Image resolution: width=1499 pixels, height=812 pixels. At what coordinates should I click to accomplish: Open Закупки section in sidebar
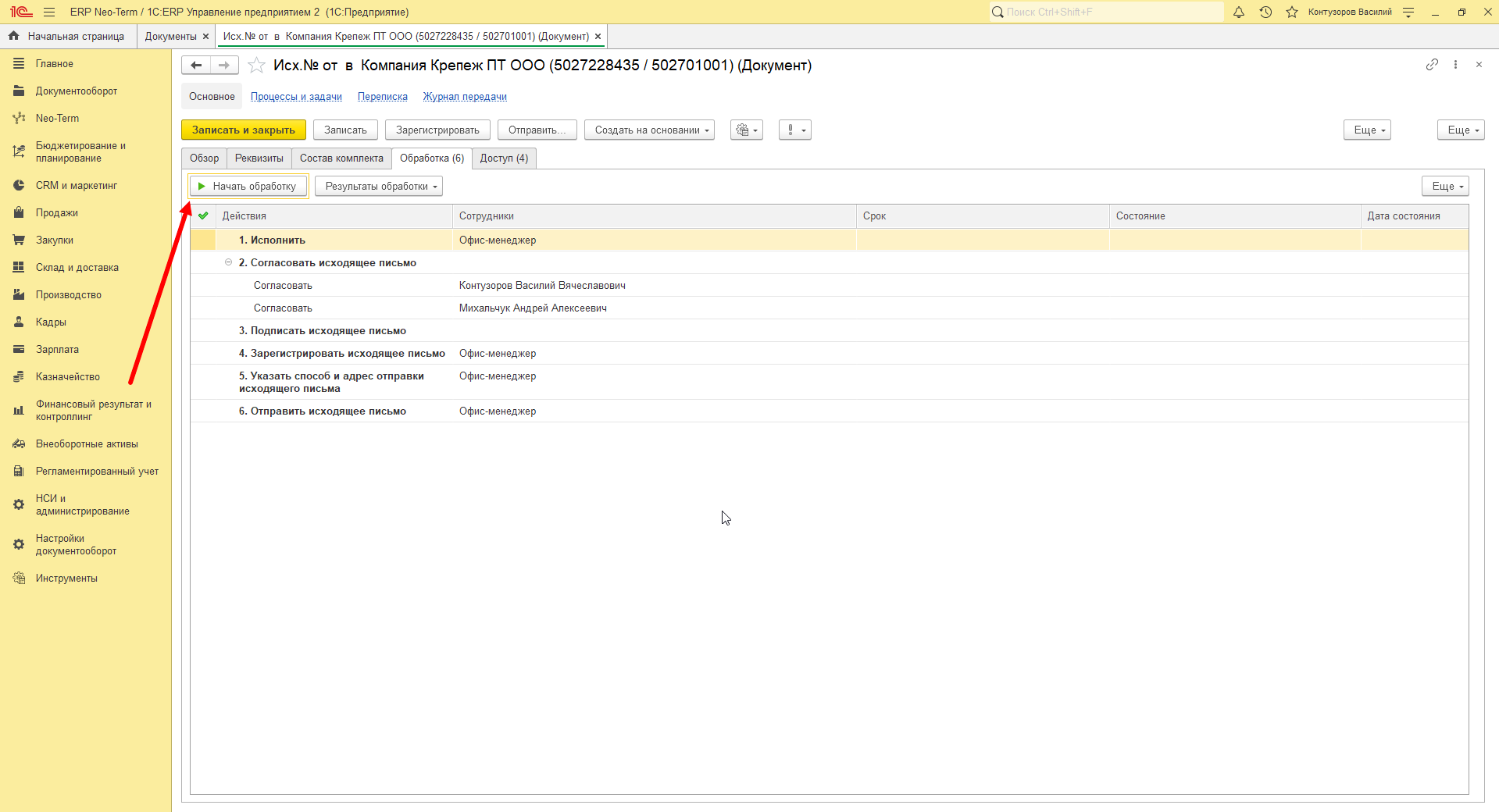[55, 240]
